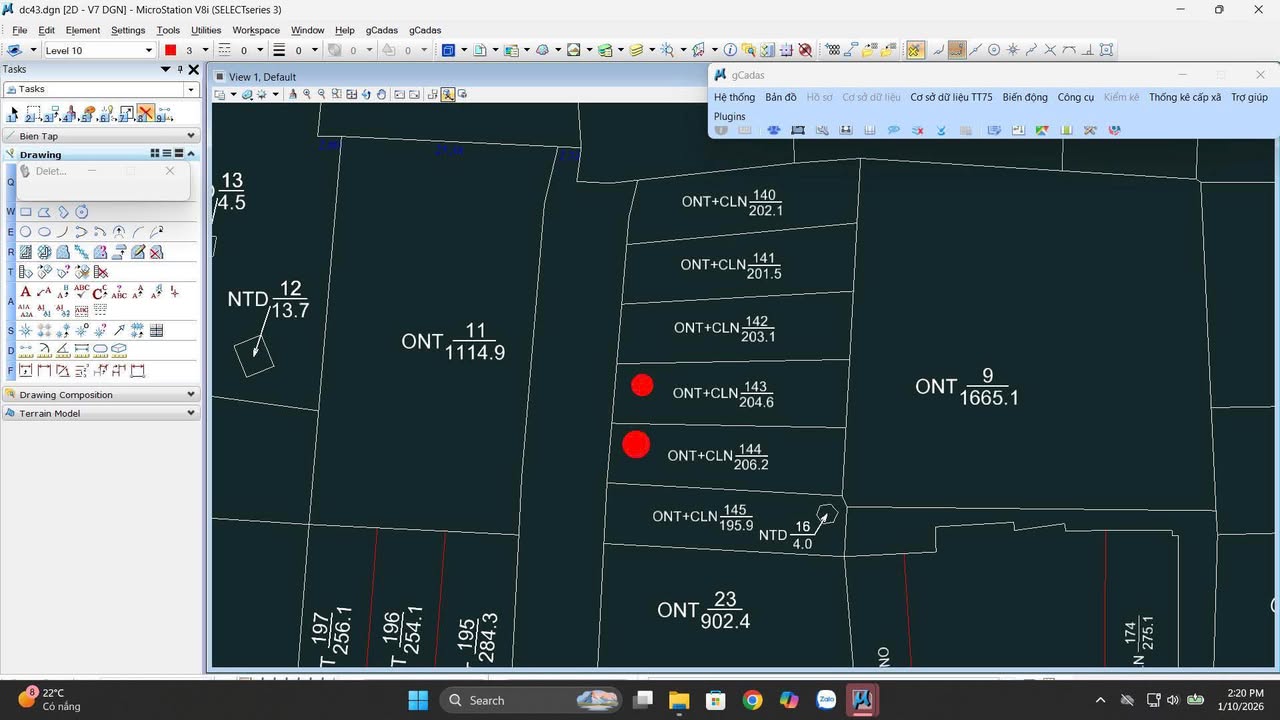1280x720 pixels.
Task: Open the Bản đồ menu in gCadas
Action: pos(780,97)
